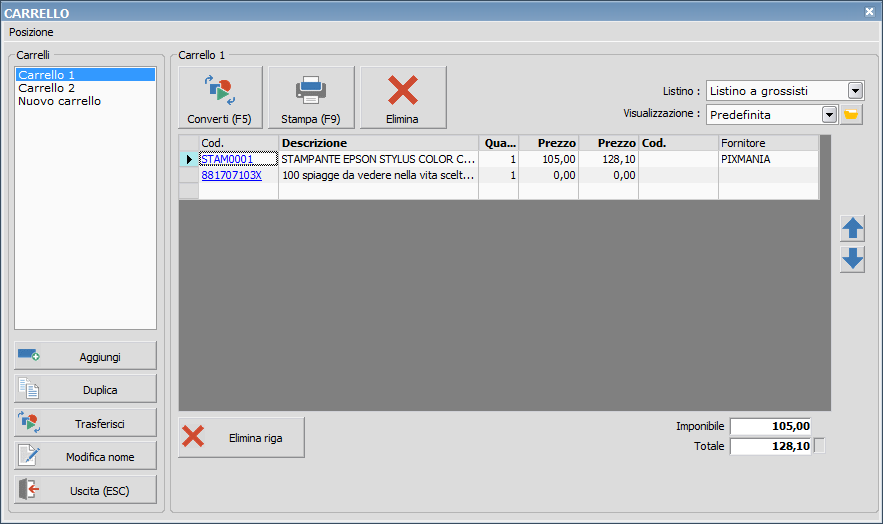This screenshot has width=883, height=524.
Task: Rename the cart with Modifica nome
Action: 85,456
